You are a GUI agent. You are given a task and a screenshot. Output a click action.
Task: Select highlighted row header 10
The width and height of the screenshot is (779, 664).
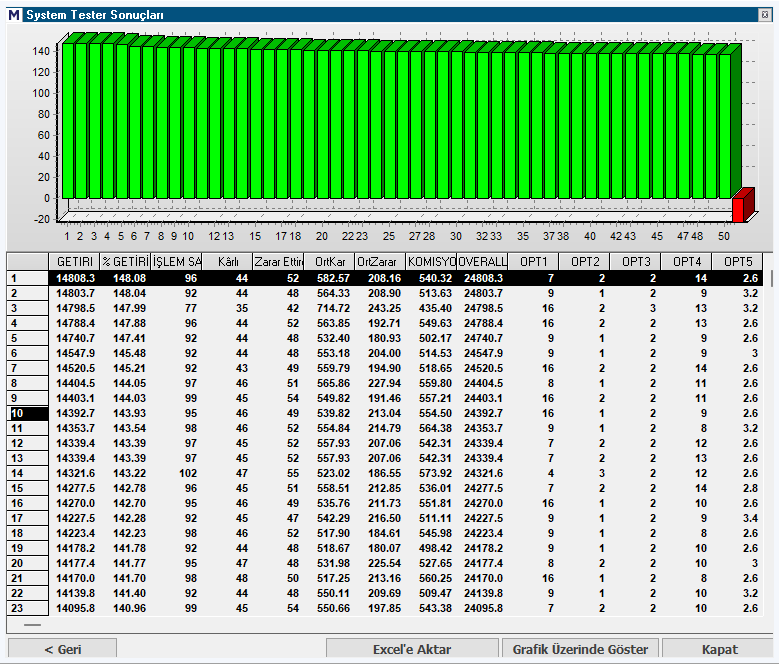tap(28, 413)
